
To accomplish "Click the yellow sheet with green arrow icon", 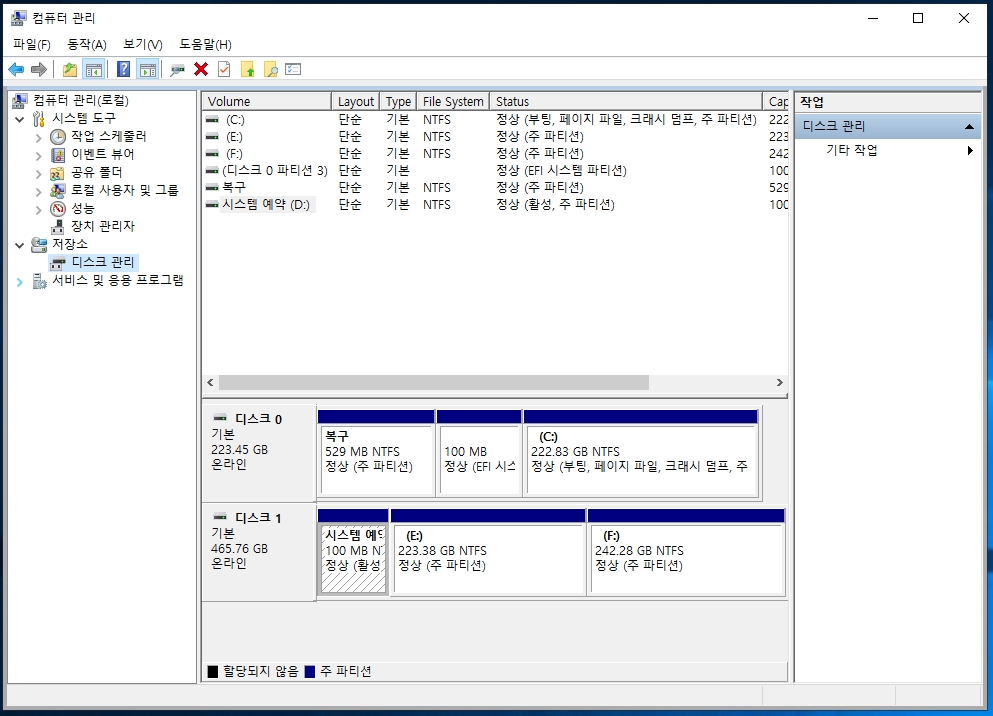I will click(x=248, y=69).
